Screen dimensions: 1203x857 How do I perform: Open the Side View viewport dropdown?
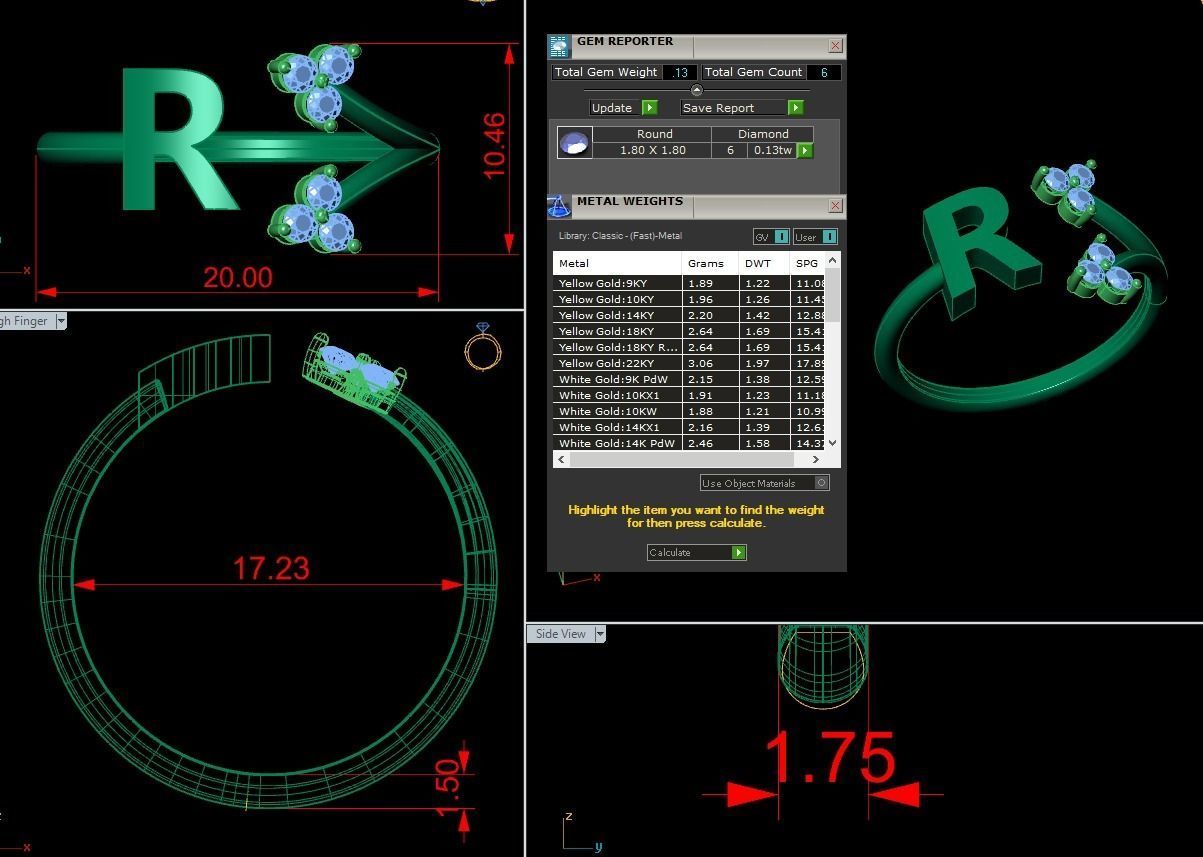[600, 634]
